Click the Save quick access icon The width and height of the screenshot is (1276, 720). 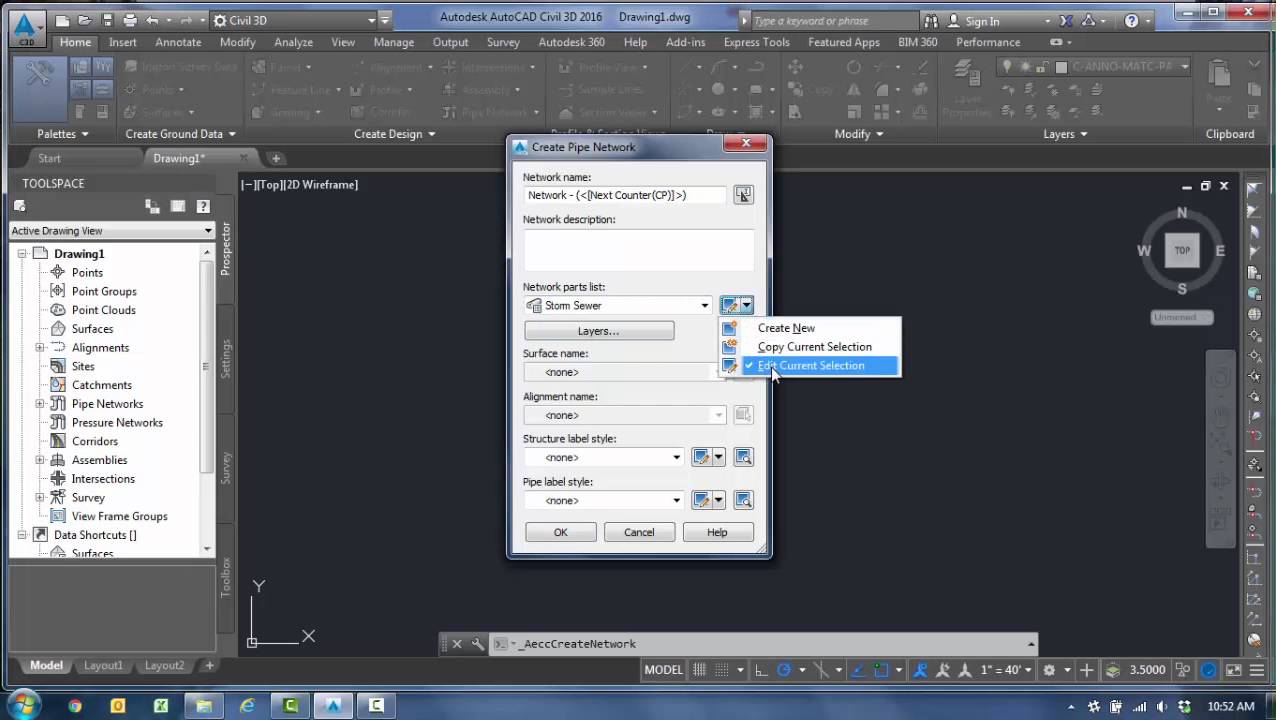coord(107,20)
